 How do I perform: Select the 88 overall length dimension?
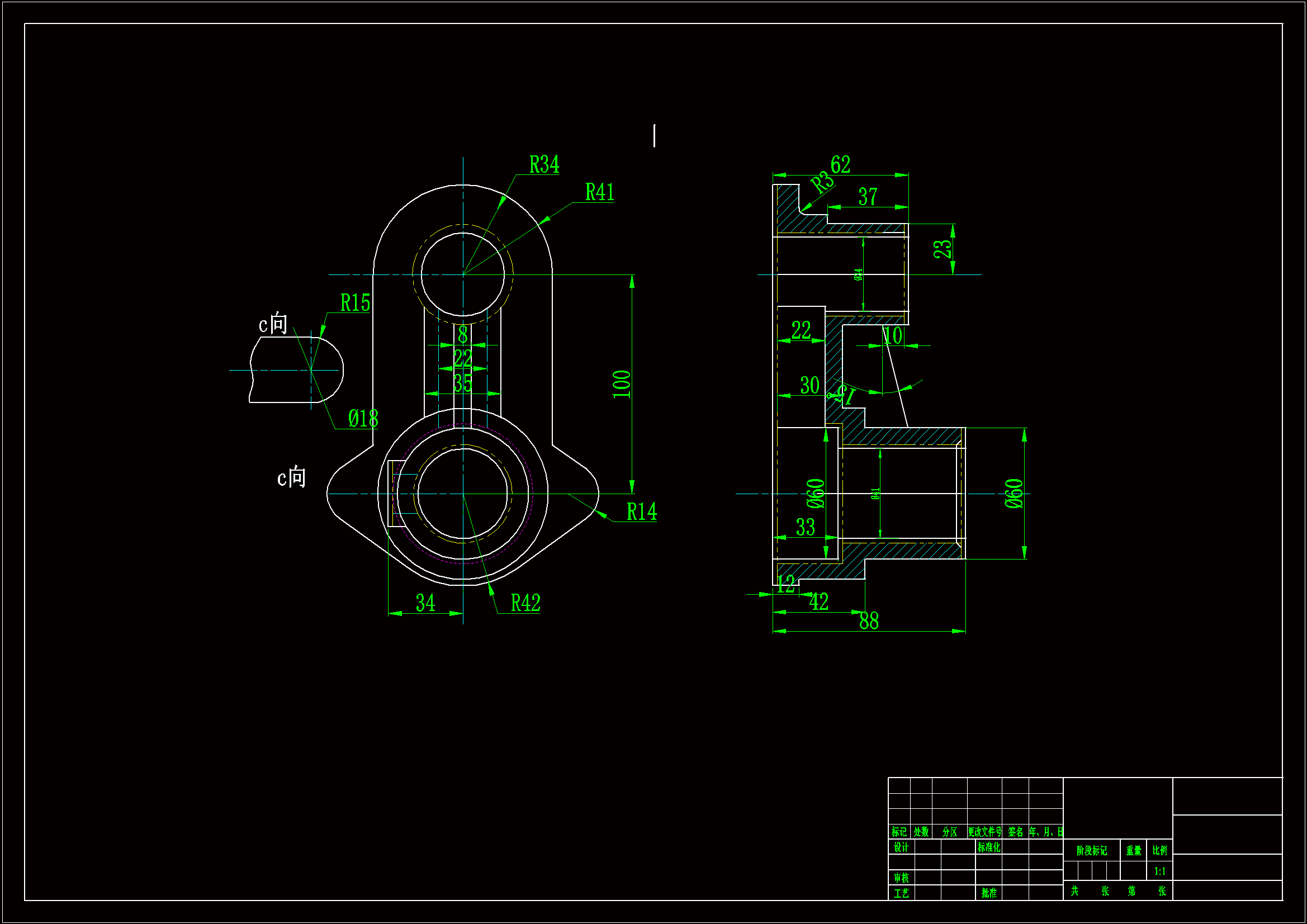pyautogui.click(x=869, y=621)
